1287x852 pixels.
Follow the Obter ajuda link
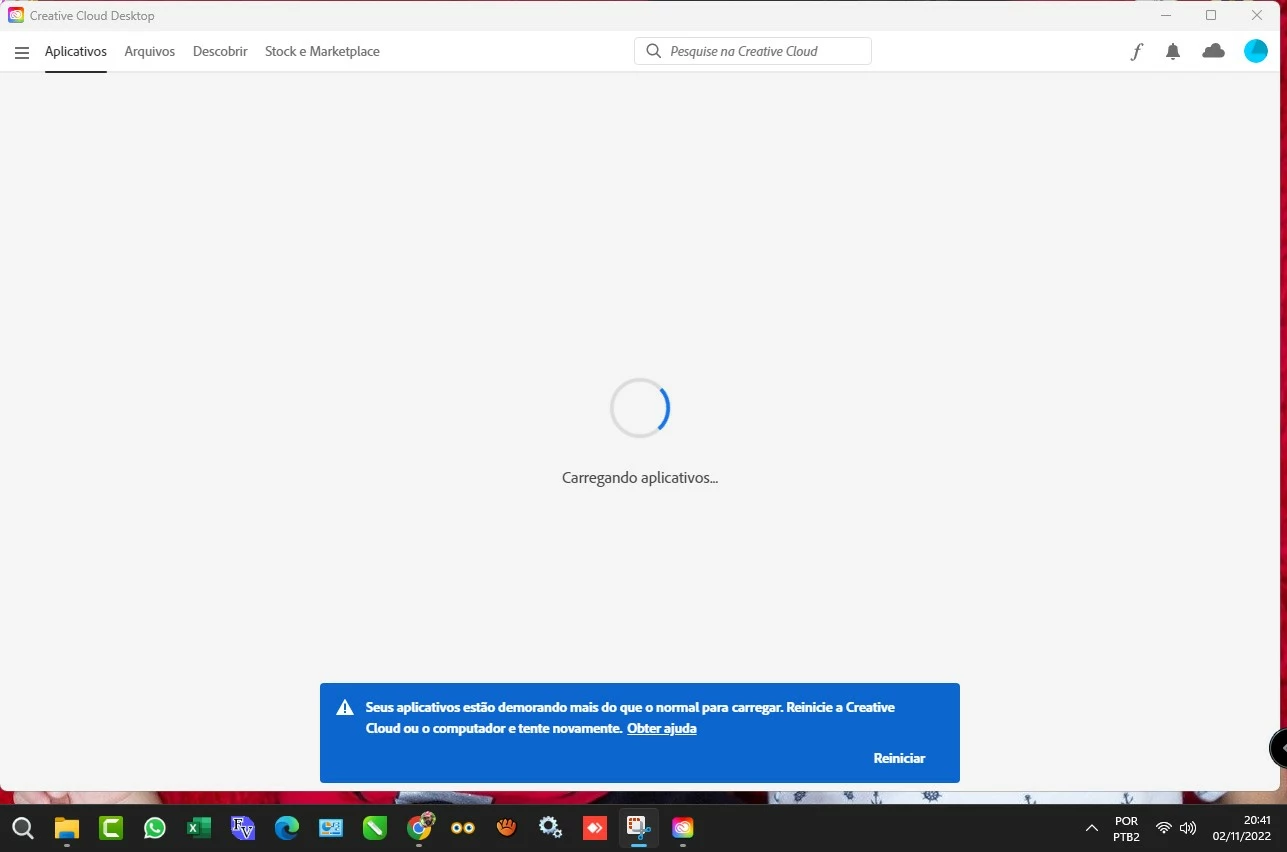[x=662, y=729]
